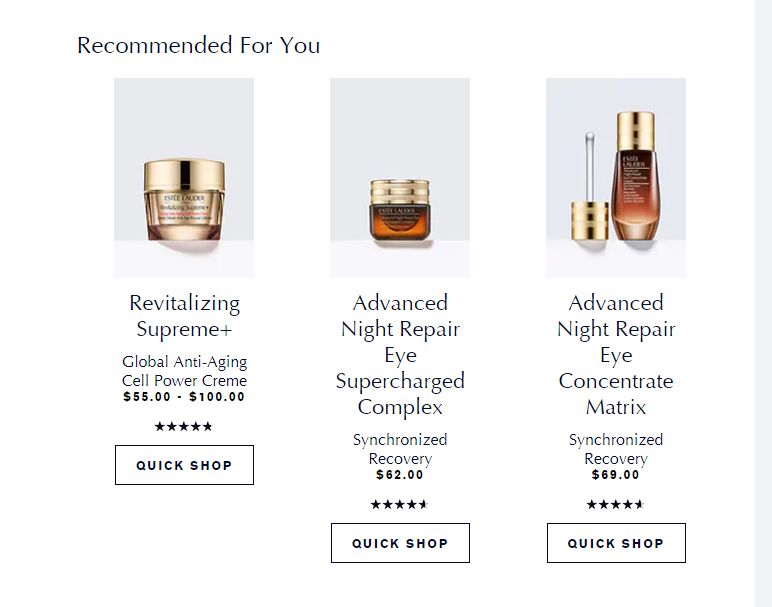Click Synchronized Recovery under Eye Supercharged Complex
The height and width of the screenshot is (607, 772).
(400, 449)
